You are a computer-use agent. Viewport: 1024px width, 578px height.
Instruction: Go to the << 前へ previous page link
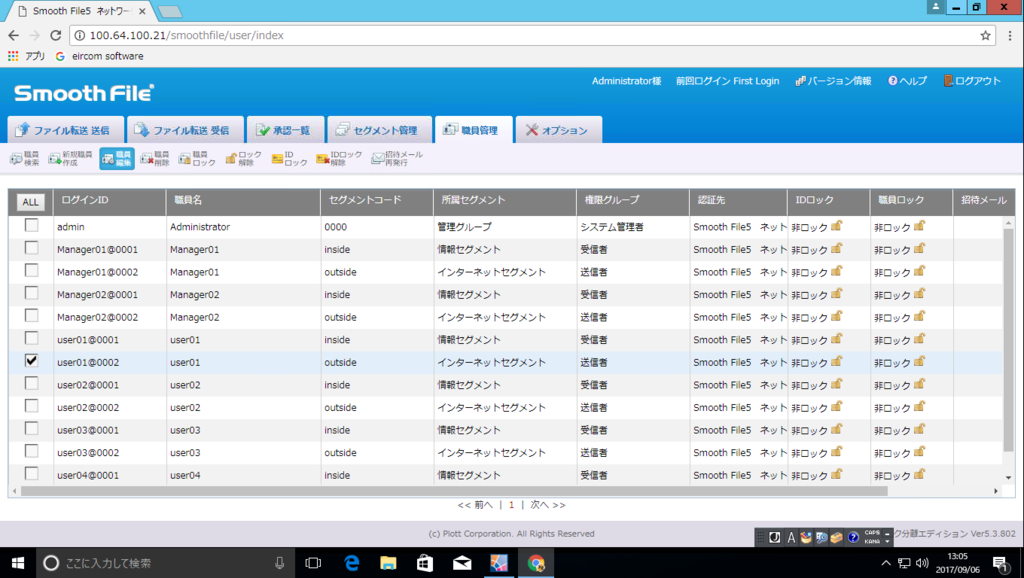click(x=475, y=505)
